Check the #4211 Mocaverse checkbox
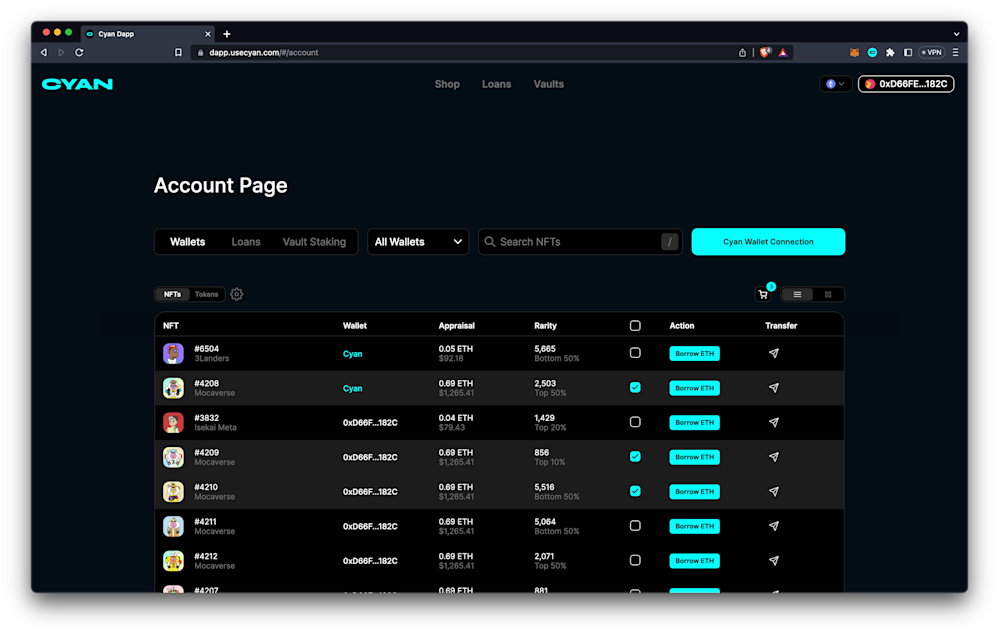The width and height of the screenshot is (999, 634). (x=635, y=526)
